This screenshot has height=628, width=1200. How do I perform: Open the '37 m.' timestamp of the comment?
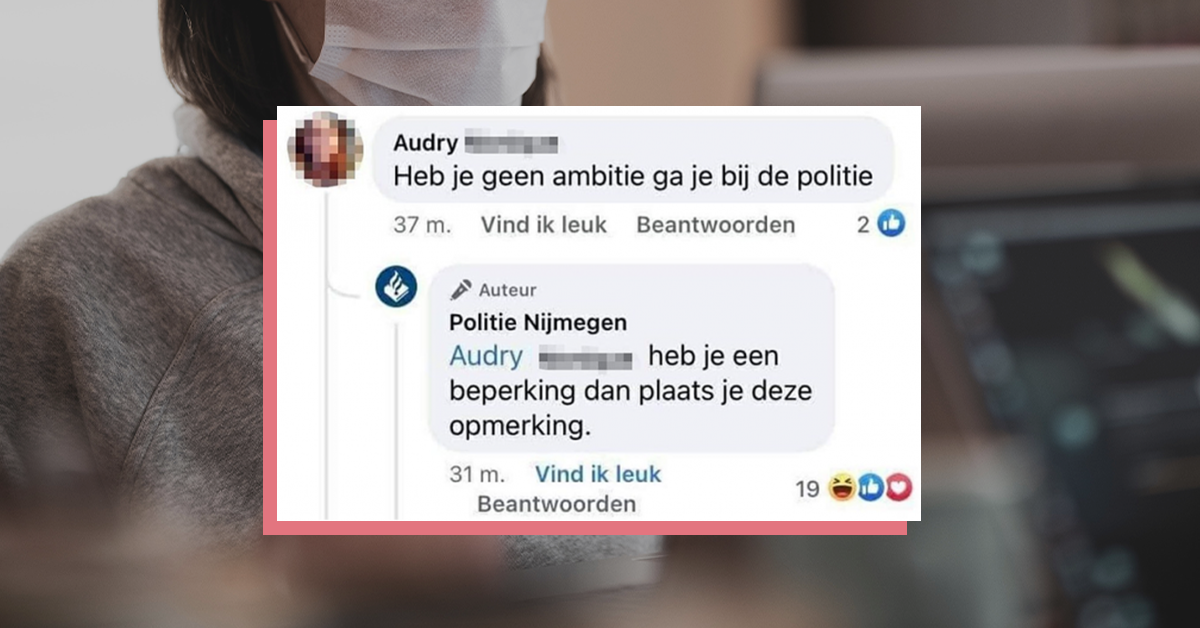[x=422, y=225]
